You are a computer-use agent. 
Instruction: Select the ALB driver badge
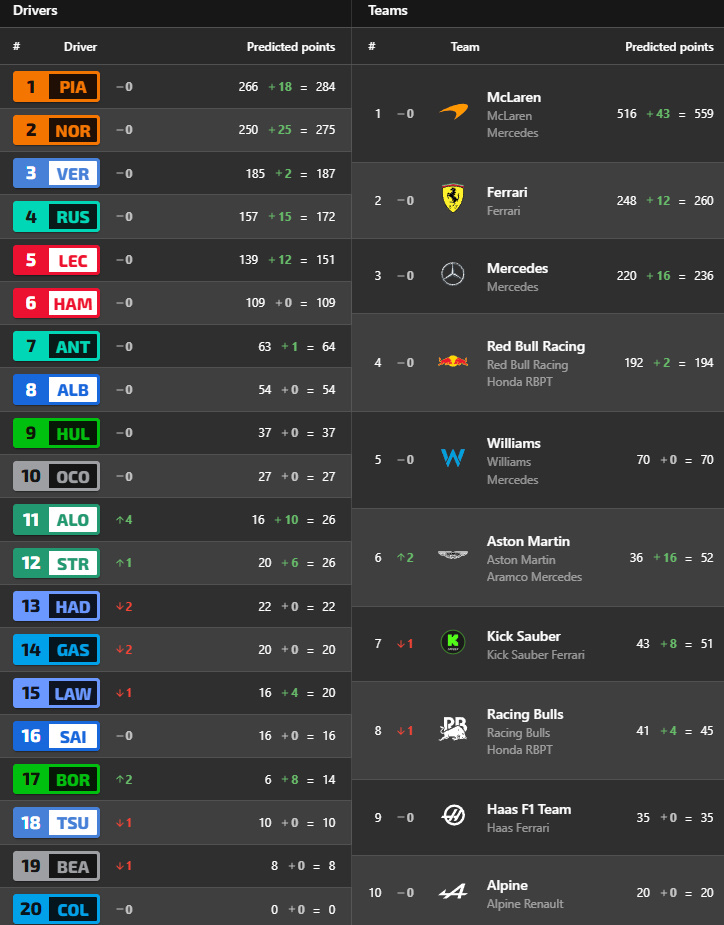coord(57,389)
